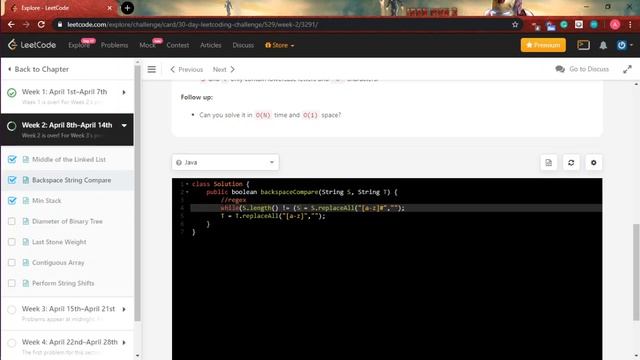Check the Perform String Shifts checkbox
640x360 pixels.
(x=12, y=283)
